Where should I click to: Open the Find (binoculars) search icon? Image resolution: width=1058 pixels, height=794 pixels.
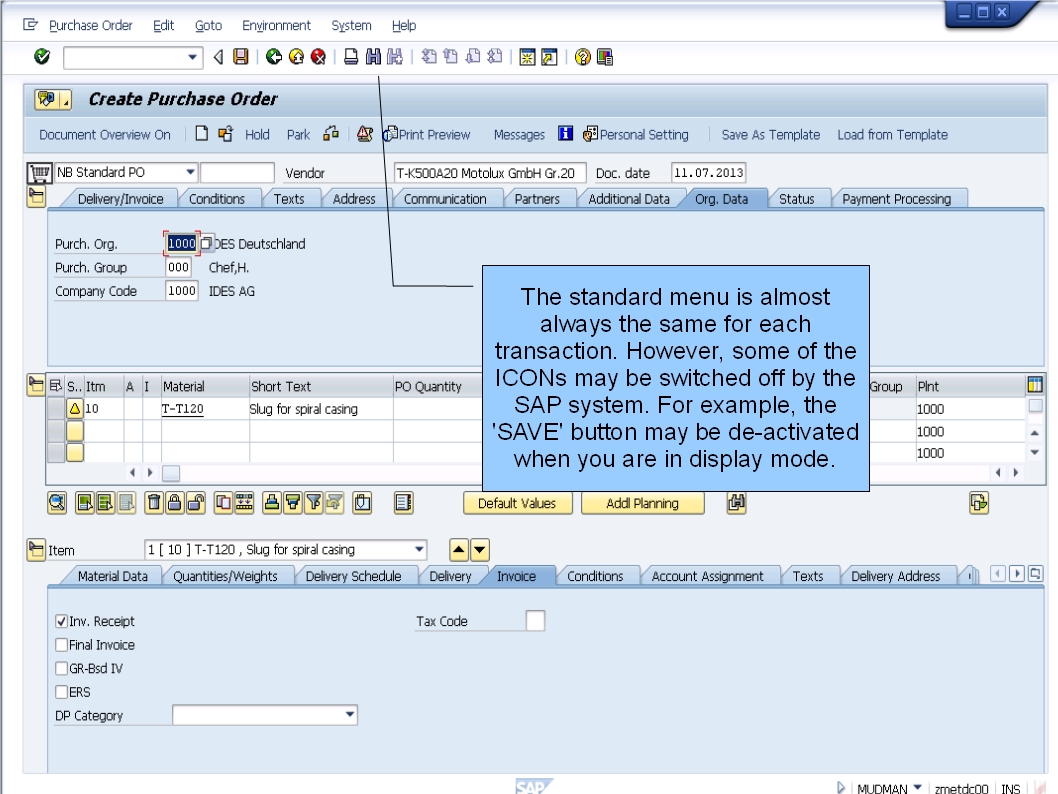coord(375,57)
